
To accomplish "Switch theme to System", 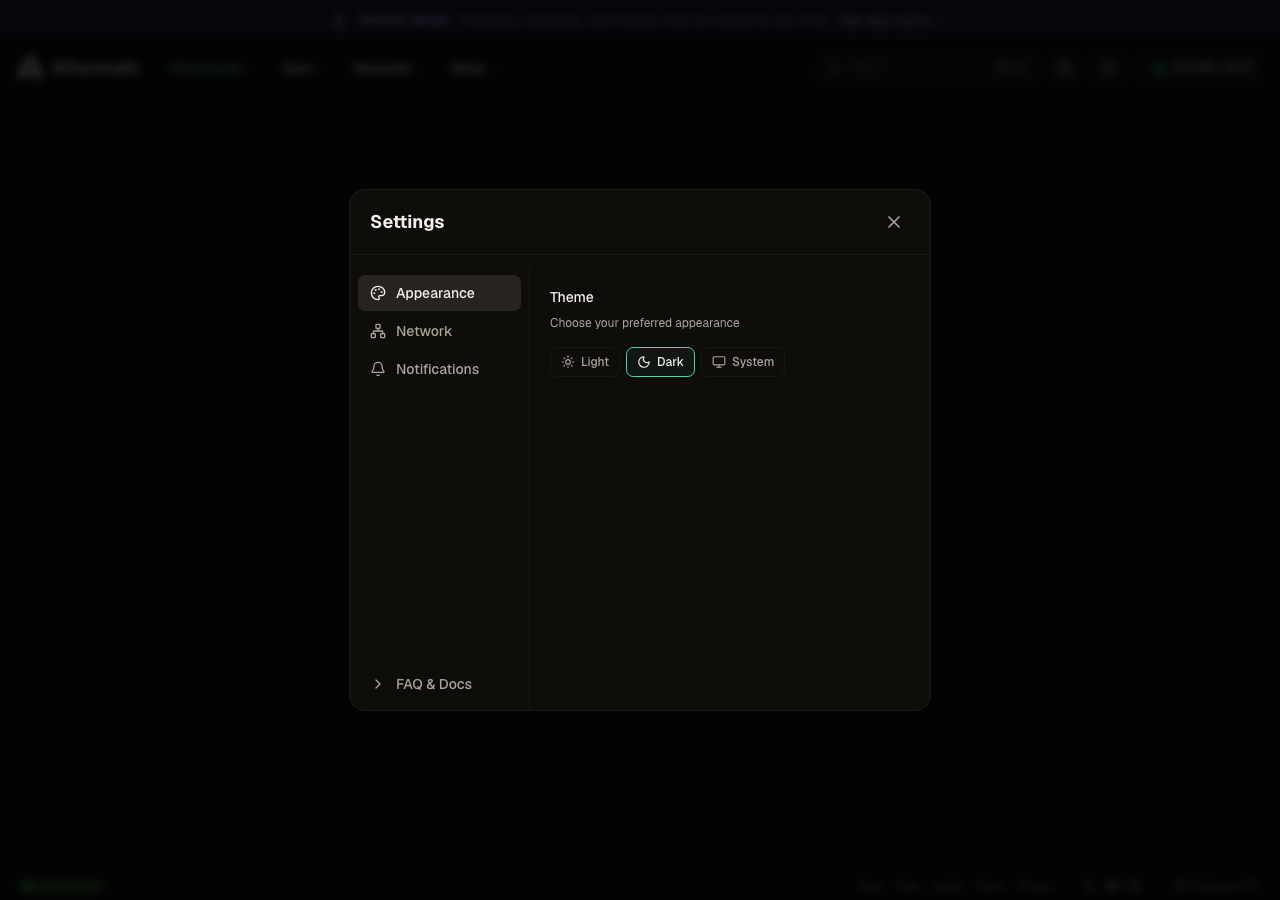I will [x=743, y=362].
